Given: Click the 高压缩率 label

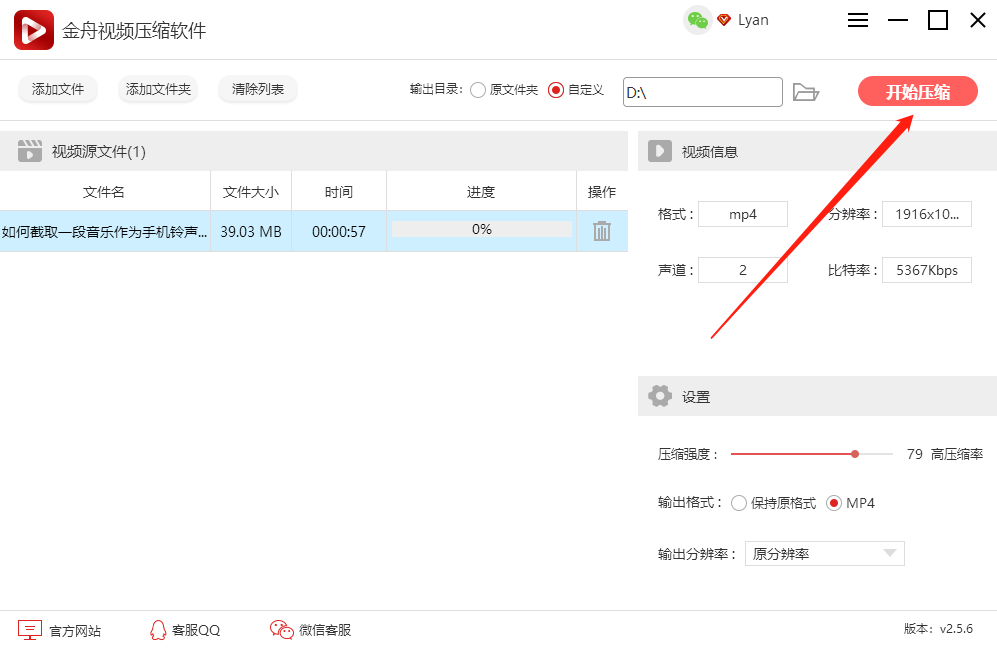Looking at the screenshot, I should pyautogui.click(x=957, y=454).
